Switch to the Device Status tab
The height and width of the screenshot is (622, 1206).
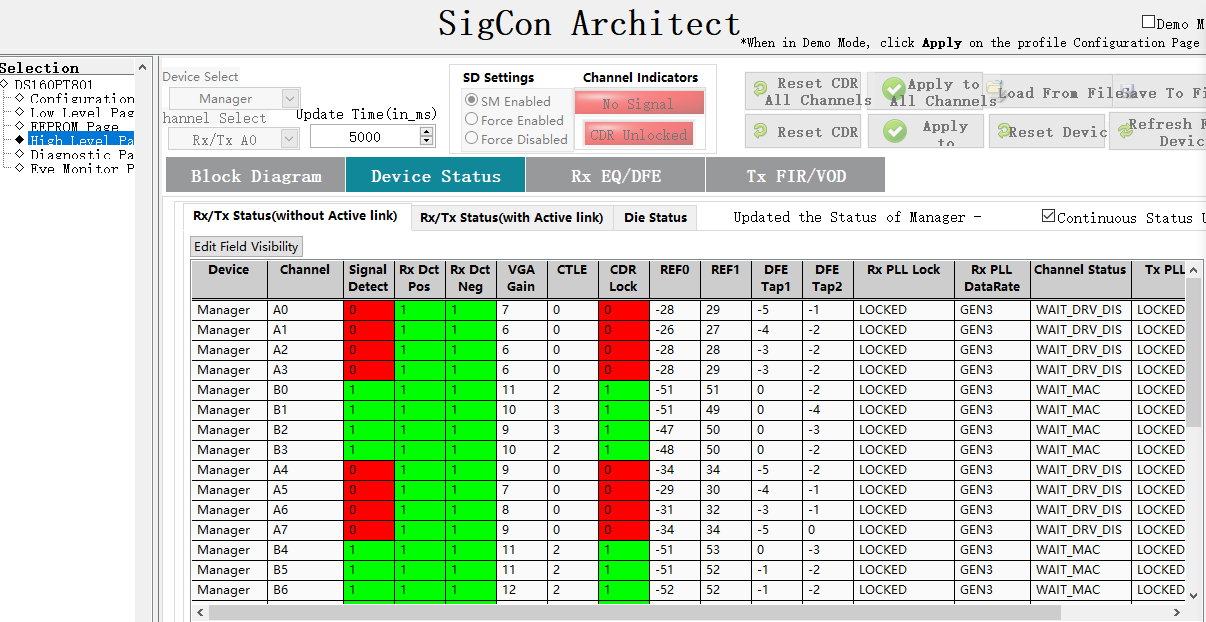tap(436, 176)
